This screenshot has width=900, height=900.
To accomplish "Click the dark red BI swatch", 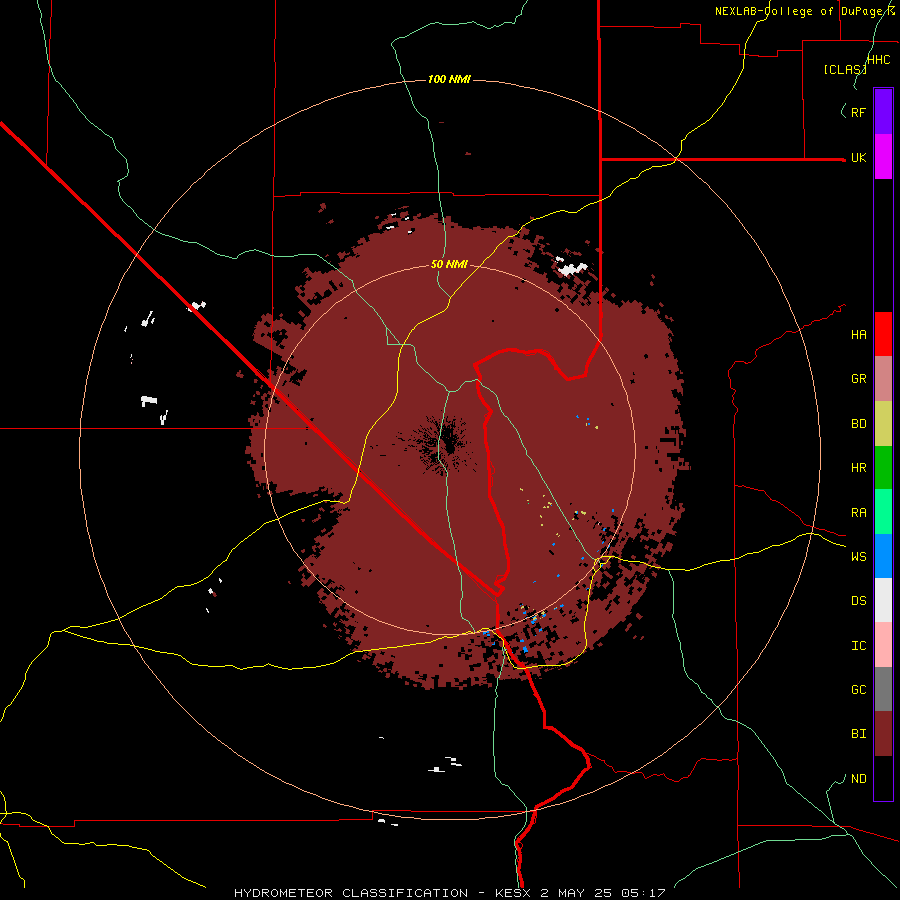I will point(883,734).
